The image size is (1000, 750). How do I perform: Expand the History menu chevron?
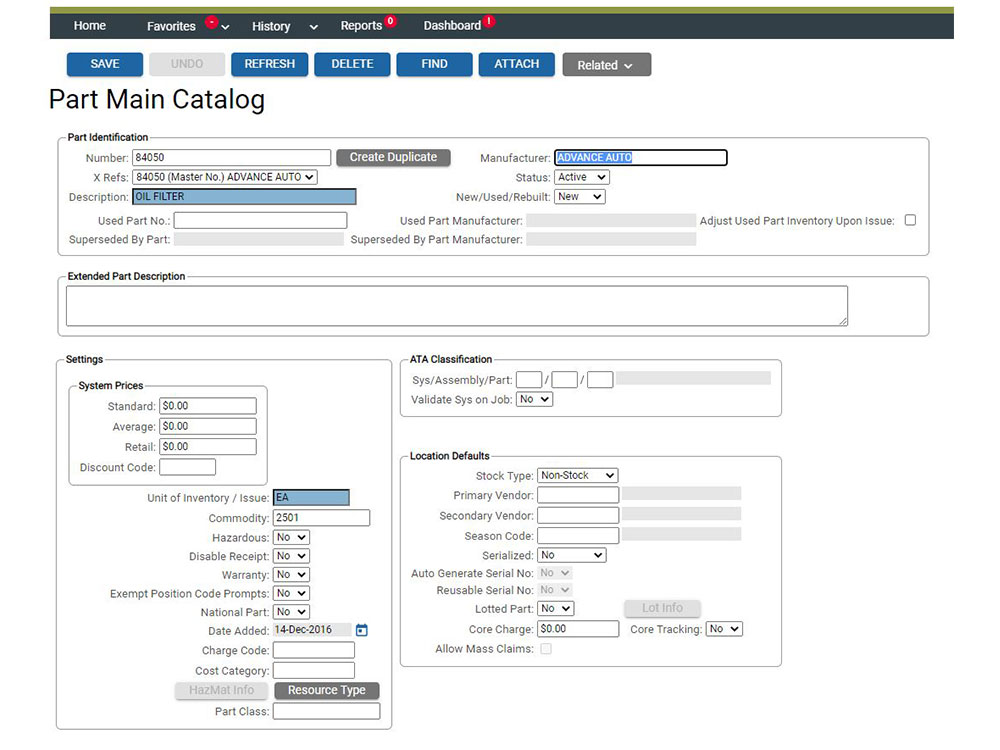tap(314, 27)
